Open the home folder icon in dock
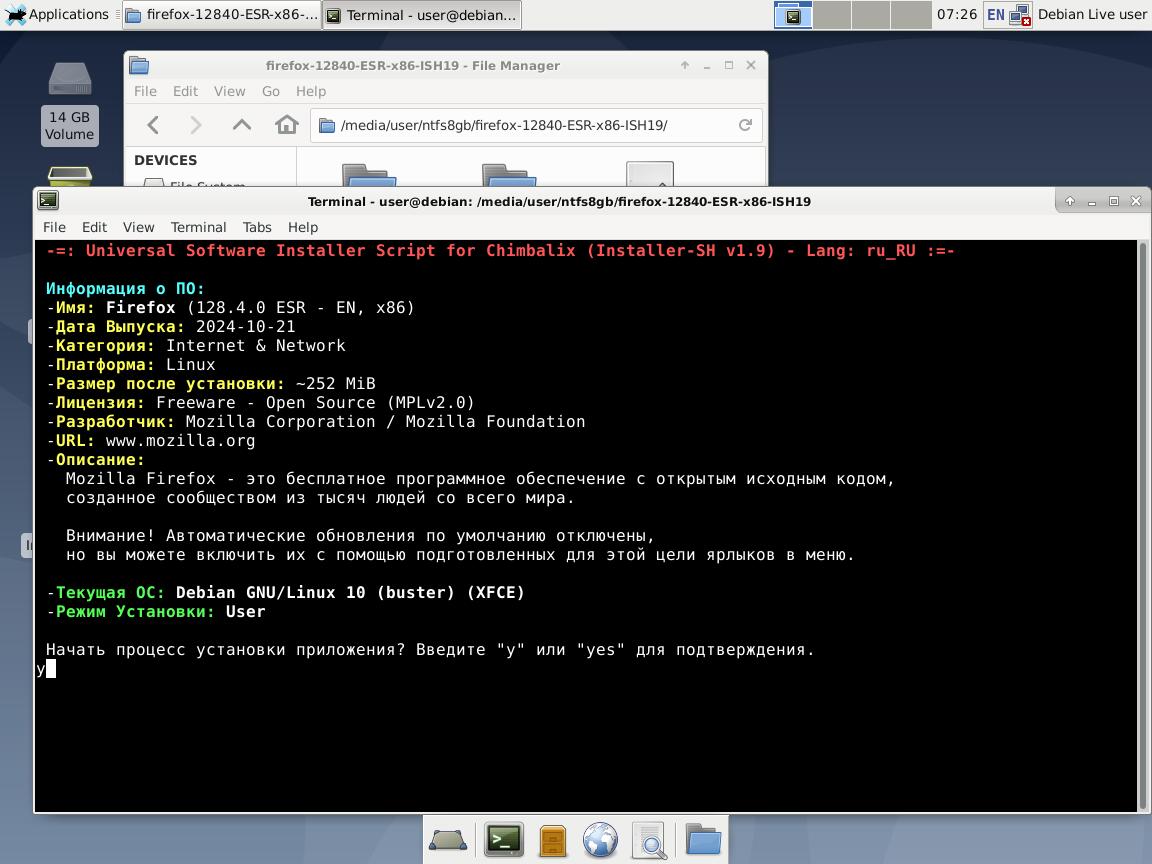 703,839
